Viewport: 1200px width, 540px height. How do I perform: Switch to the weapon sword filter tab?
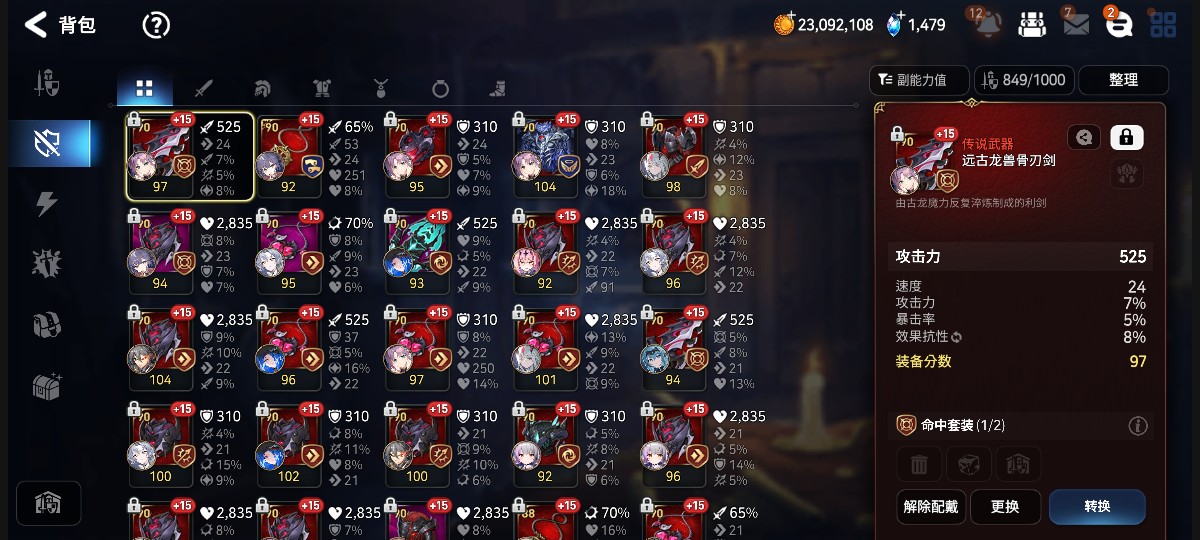point(204,89)
